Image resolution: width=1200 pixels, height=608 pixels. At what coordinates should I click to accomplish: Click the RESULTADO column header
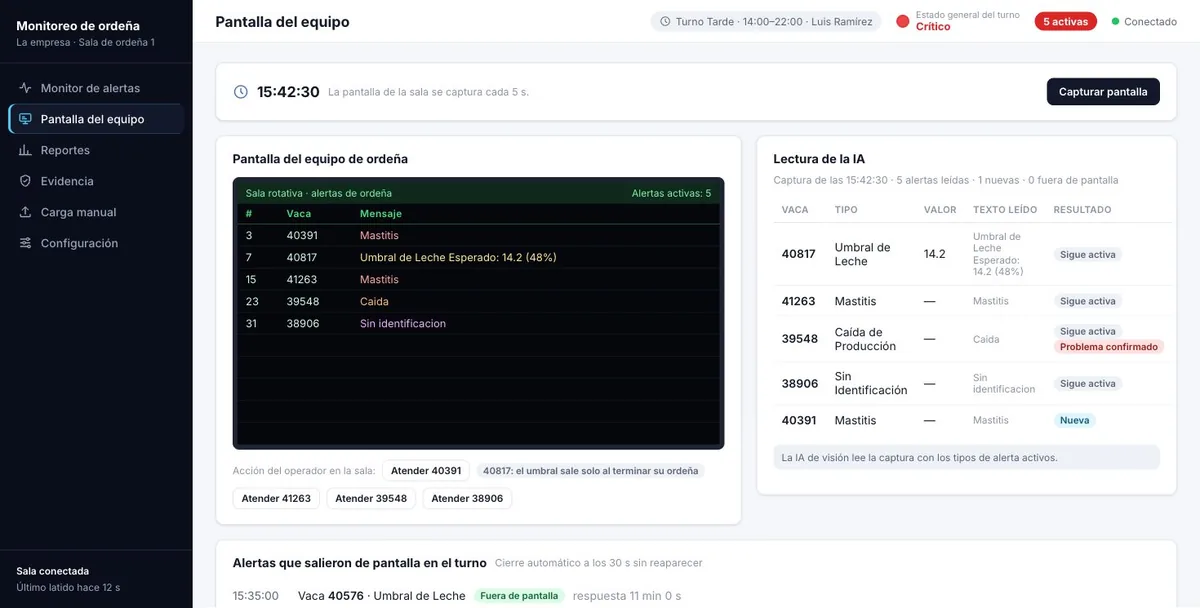point(1082,210)
